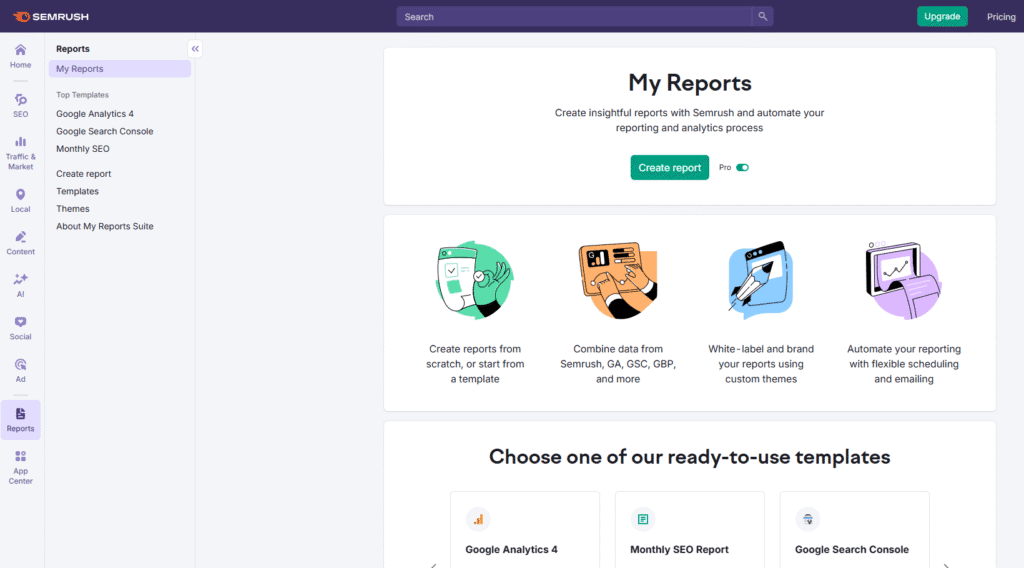The height and width of the screenshot is (568, 1024).
Task: Click the Semrush logo
Action: 51,16
